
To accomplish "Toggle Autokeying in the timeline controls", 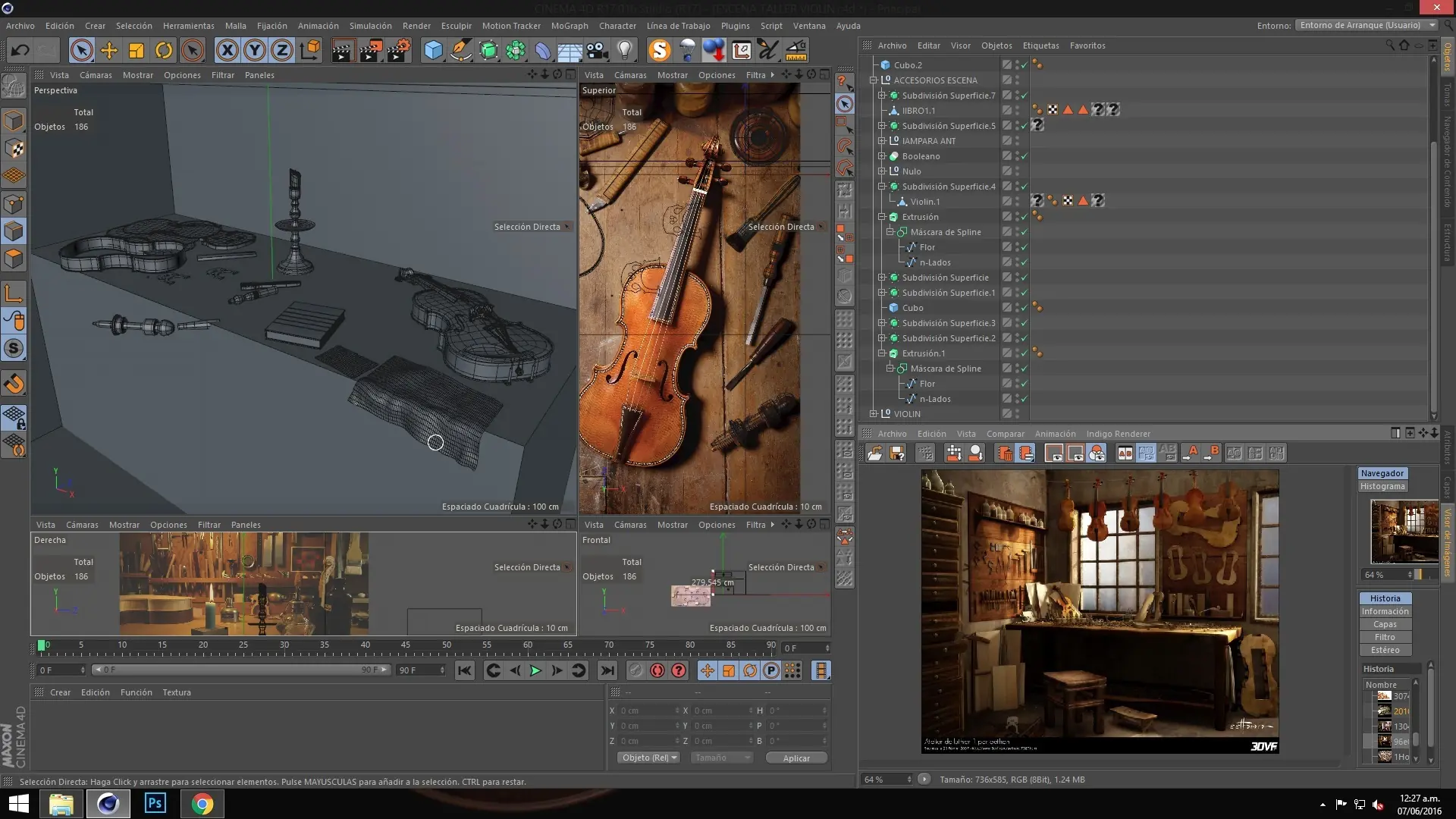I will [x=657, y=670].
